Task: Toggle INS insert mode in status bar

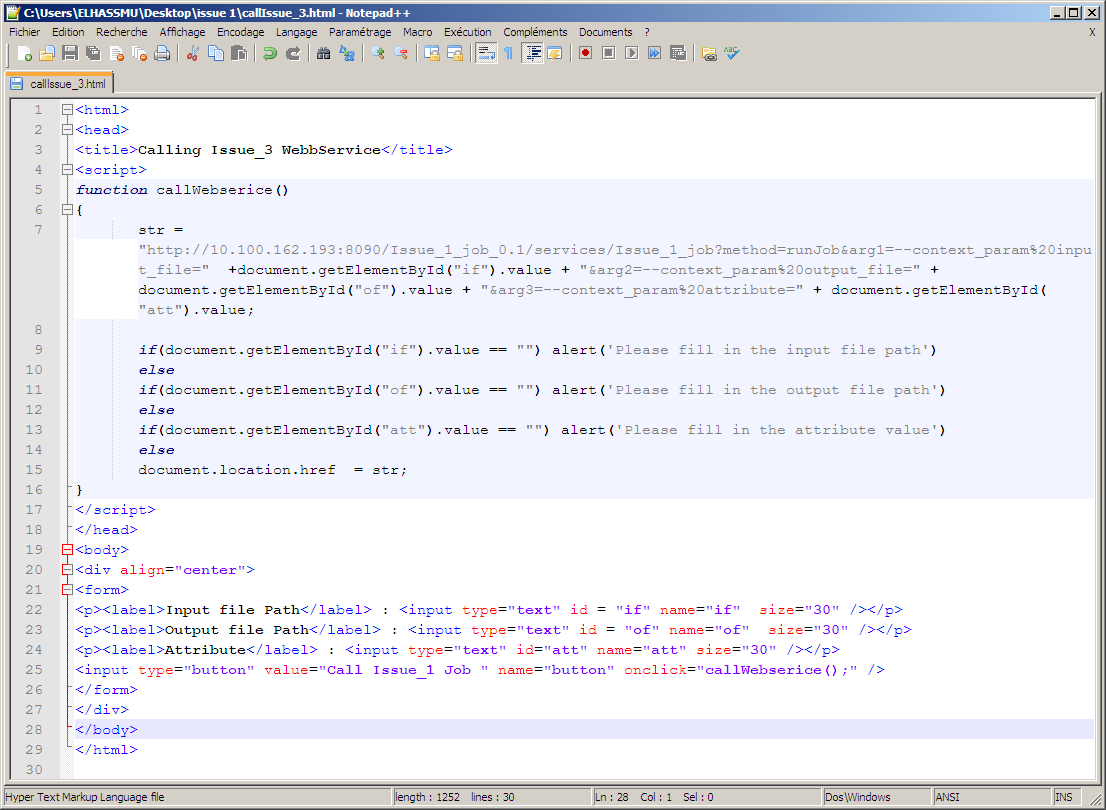Action: [1063, 797]
